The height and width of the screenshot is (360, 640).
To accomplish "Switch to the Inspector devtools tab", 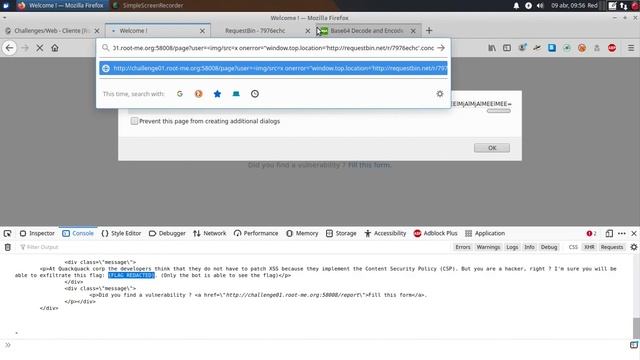I will 37,233.
